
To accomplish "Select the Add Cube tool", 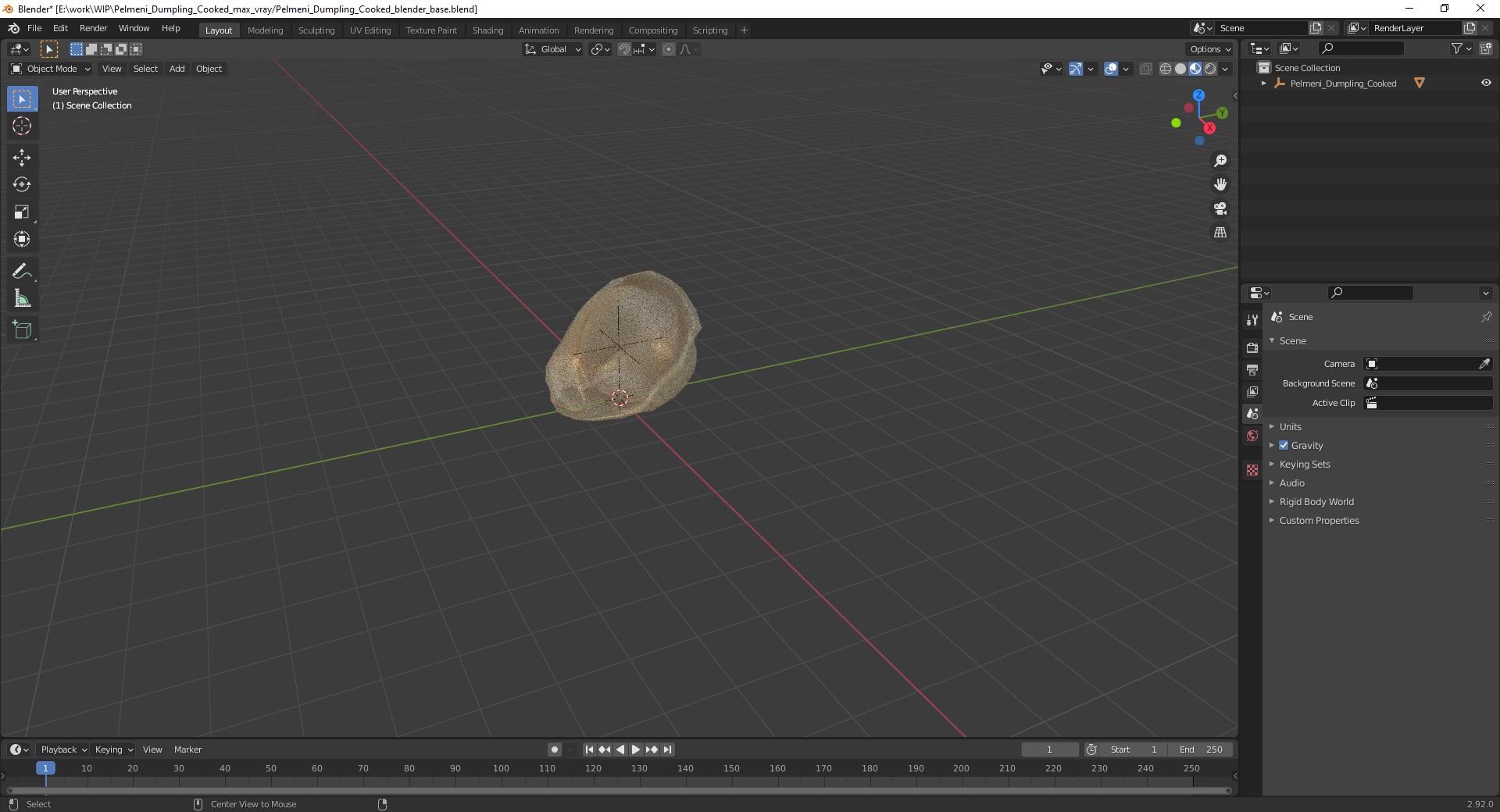I will pos(22,330).
